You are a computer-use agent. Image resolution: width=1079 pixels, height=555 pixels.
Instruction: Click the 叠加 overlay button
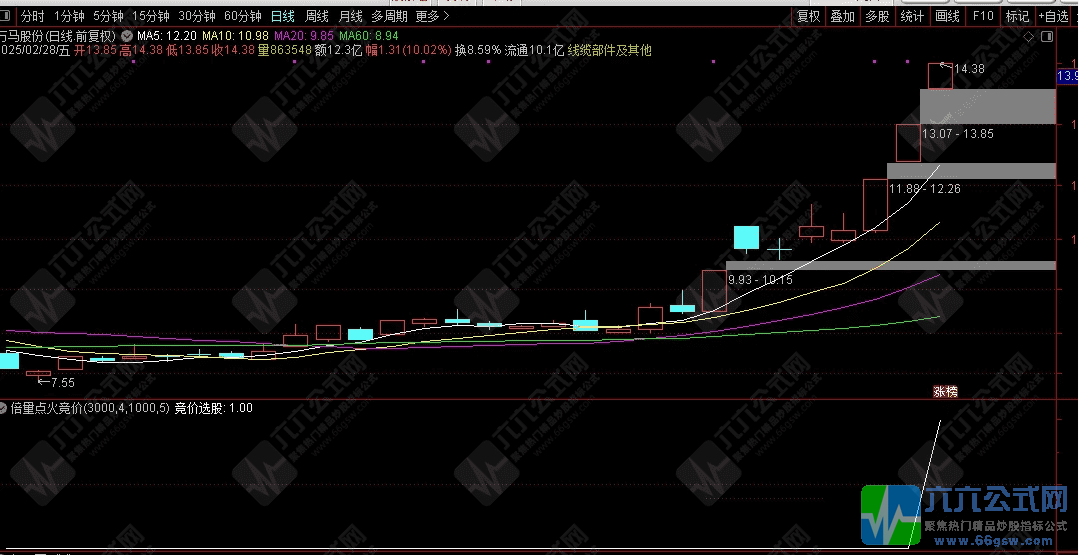(x=843, y=16)
